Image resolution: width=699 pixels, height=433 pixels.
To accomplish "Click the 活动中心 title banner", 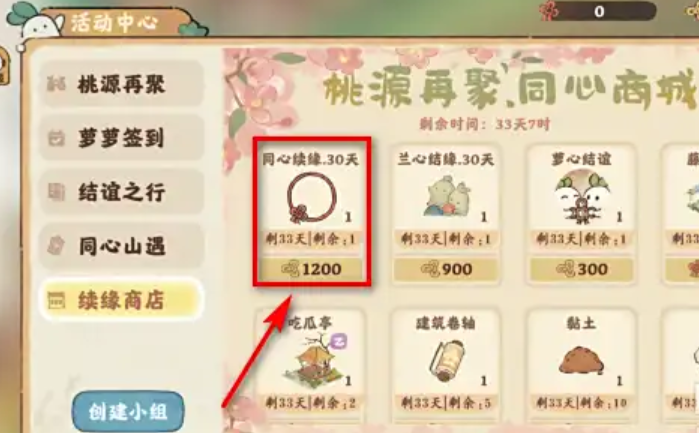I will click(115, 22).
